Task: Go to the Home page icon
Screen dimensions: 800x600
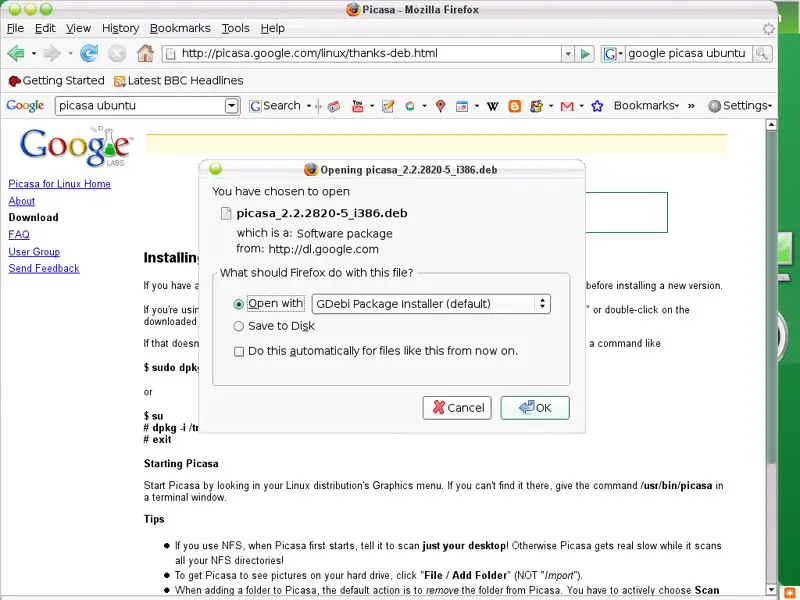Action: pyautogui.click(x=145, y=53)
